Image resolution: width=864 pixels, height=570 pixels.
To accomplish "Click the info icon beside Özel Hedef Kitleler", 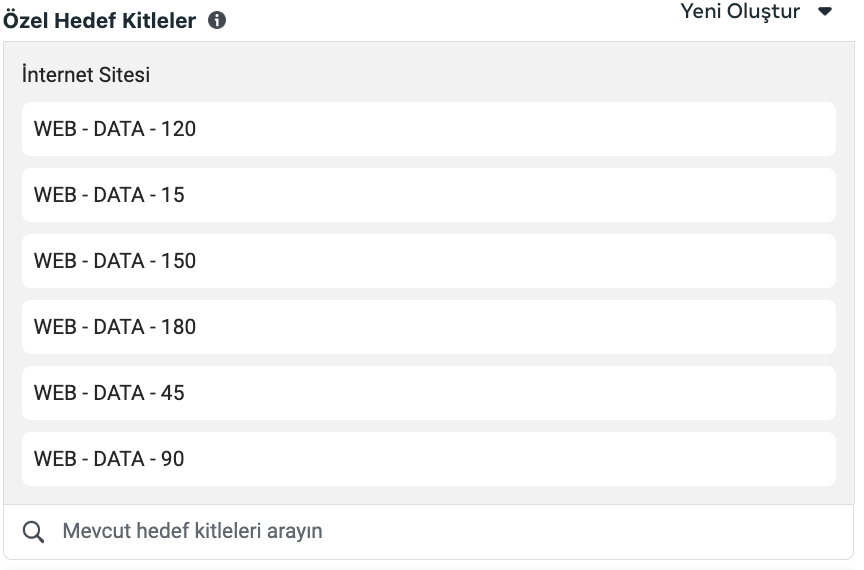I will tap(217, 21).
